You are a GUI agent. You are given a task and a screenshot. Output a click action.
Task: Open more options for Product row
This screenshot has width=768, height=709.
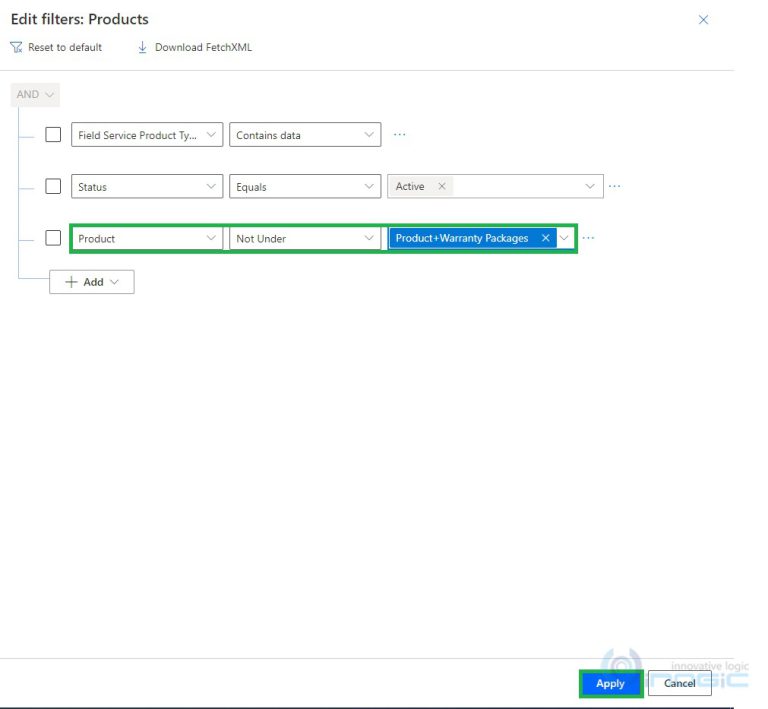tap(588, 238)
